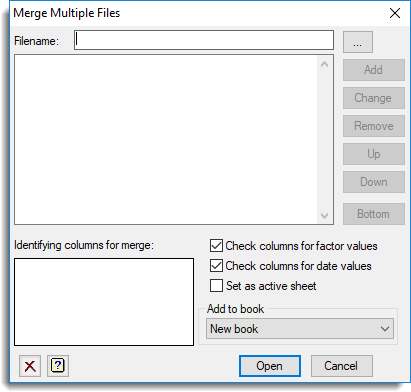Click the Cancel button

pyautogui.click(x=342, y=366)
